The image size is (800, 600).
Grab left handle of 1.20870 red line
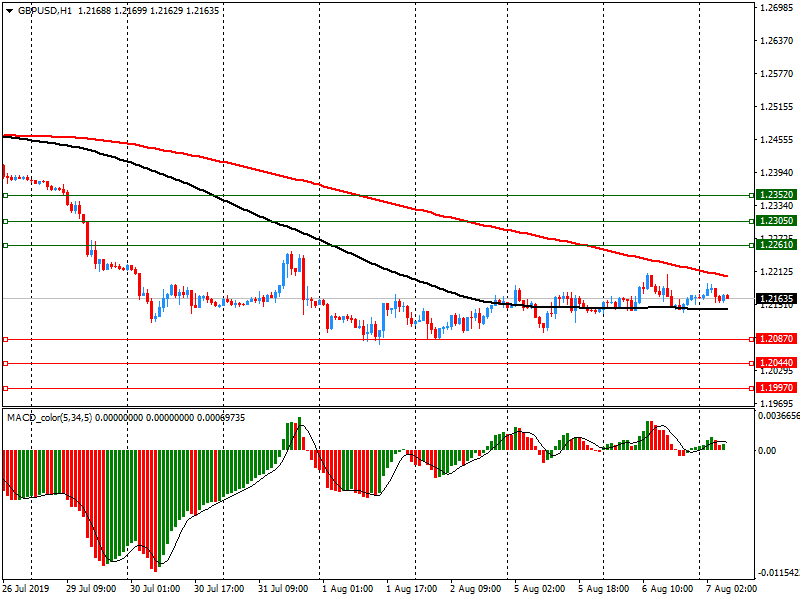tap(6, 339)
